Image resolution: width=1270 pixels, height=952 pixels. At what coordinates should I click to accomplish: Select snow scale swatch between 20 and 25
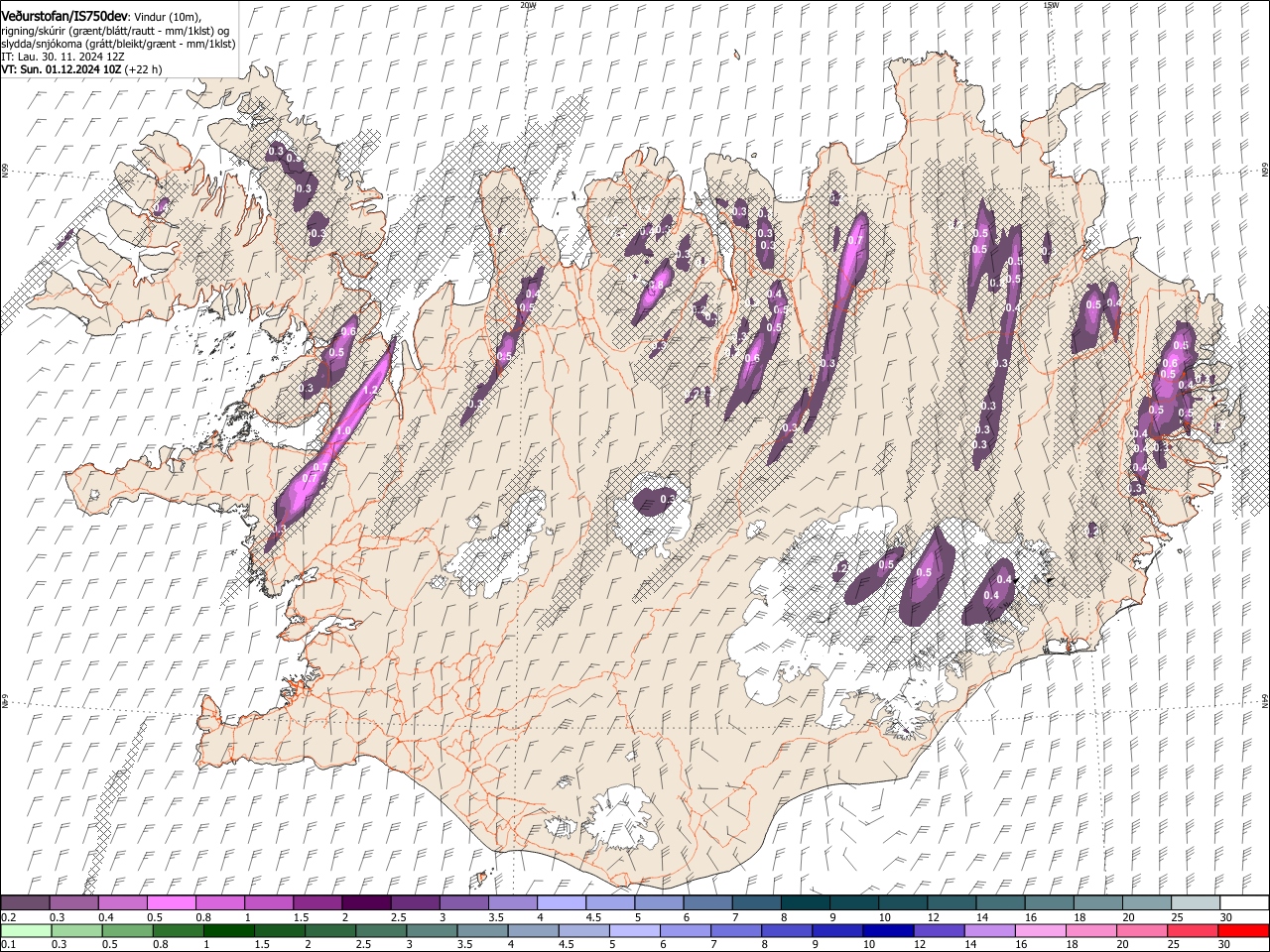pos(1147,902)
